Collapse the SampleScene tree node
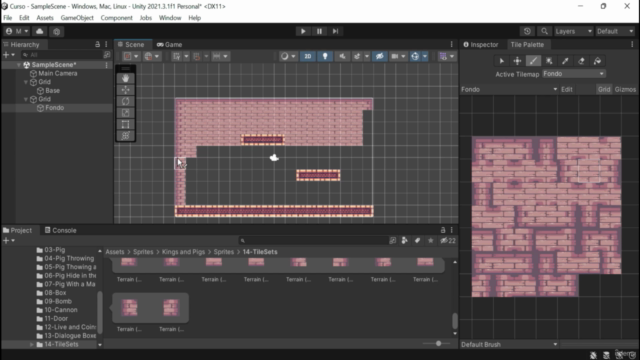Viewport: 640px width, 360px height. (x=19, y=65)
